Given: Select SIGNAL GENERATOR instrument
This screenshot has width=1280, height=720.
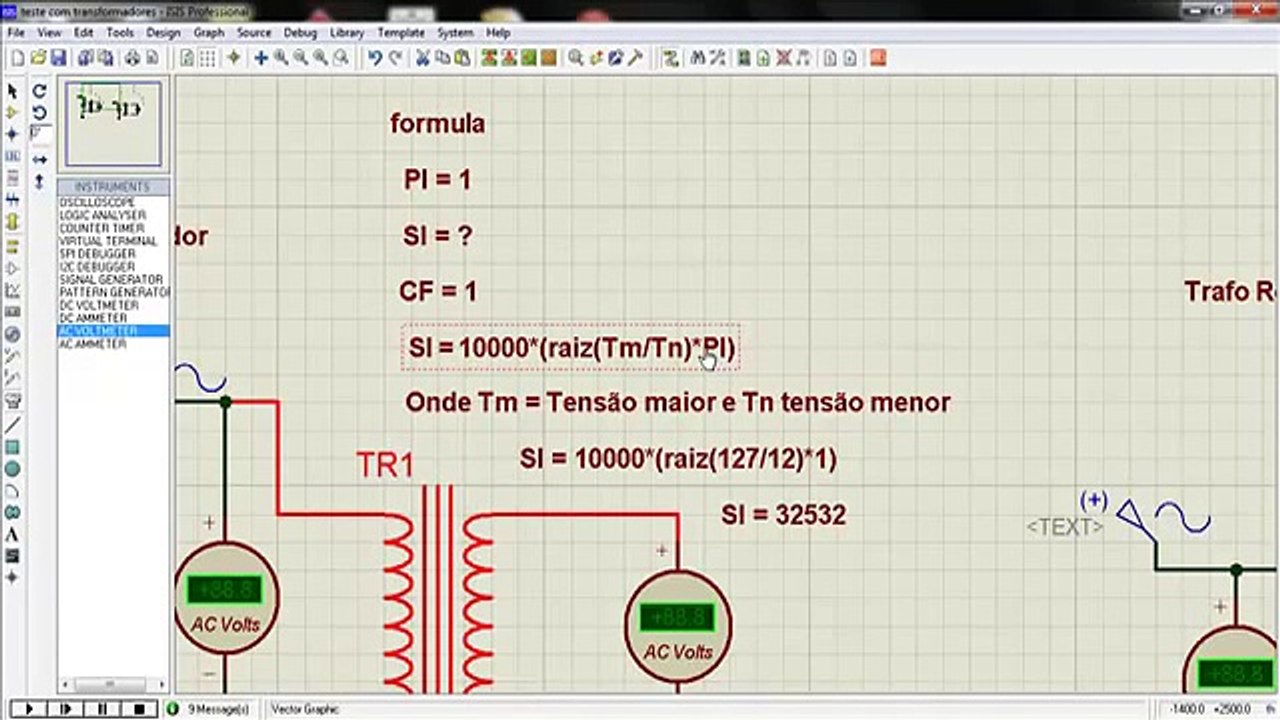Looking at the screenshot, I should (113, 279).
